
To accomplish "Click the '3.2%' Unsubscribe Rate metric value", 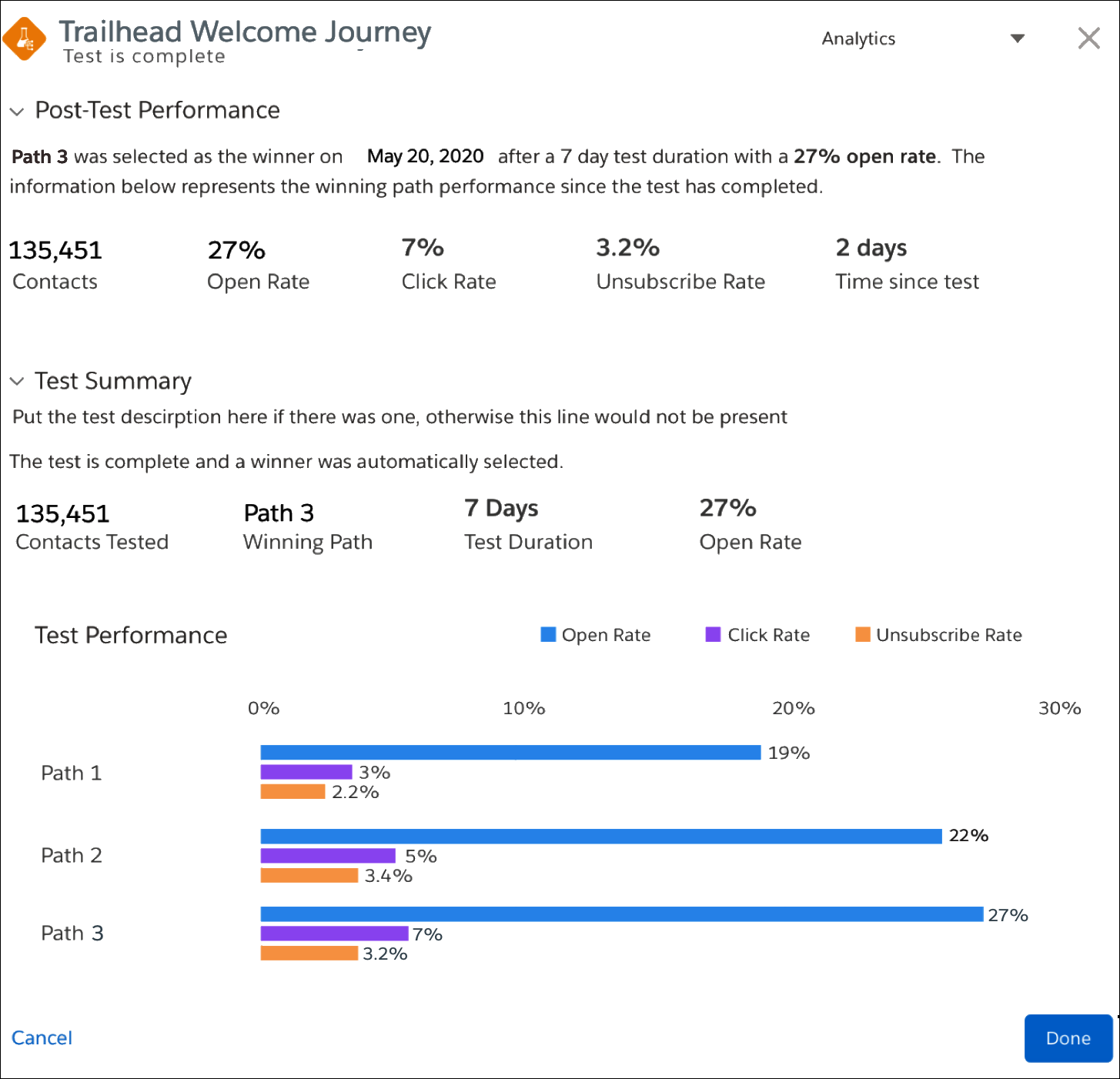I will point(628,248).
